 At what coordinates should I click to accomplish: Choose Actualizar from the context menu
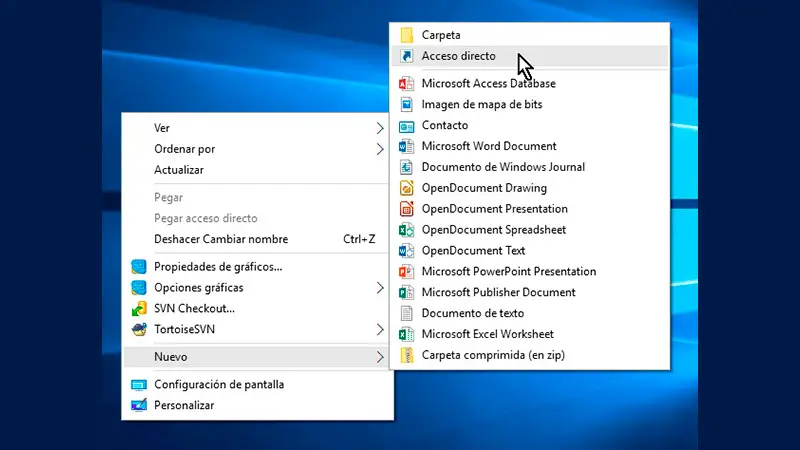click(x=256, y=170)
